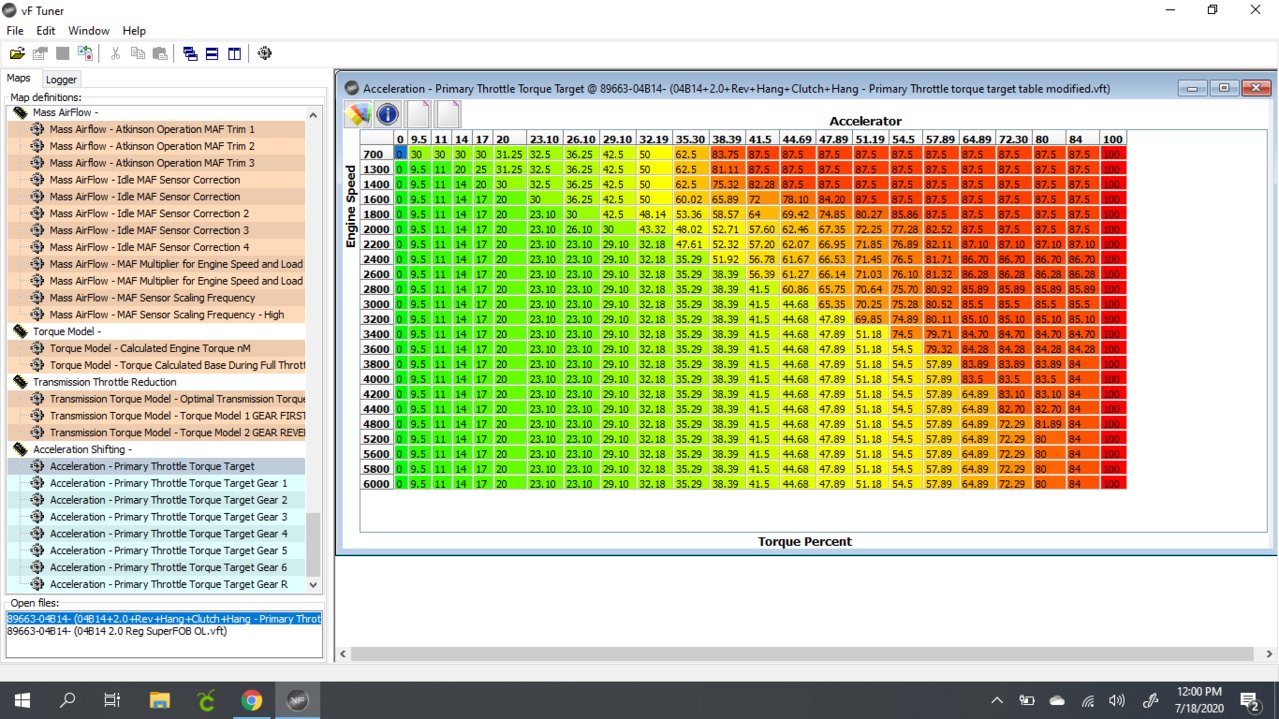Select the red 100 cell in the 6000 row
This screenshot has height=719, width=1279.
pos(1112,484)
